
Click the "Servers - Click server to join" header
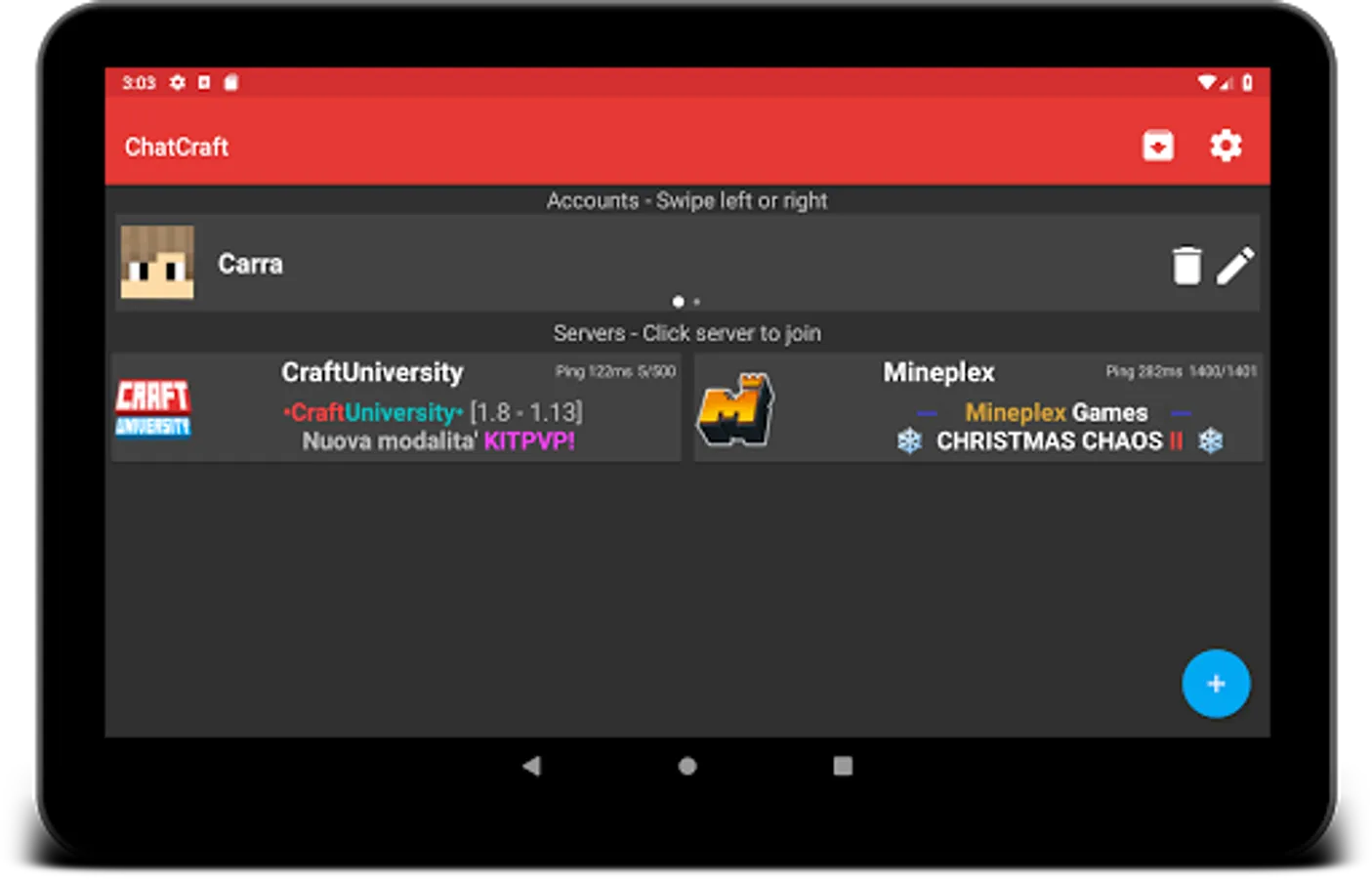(x=687, y=333)
